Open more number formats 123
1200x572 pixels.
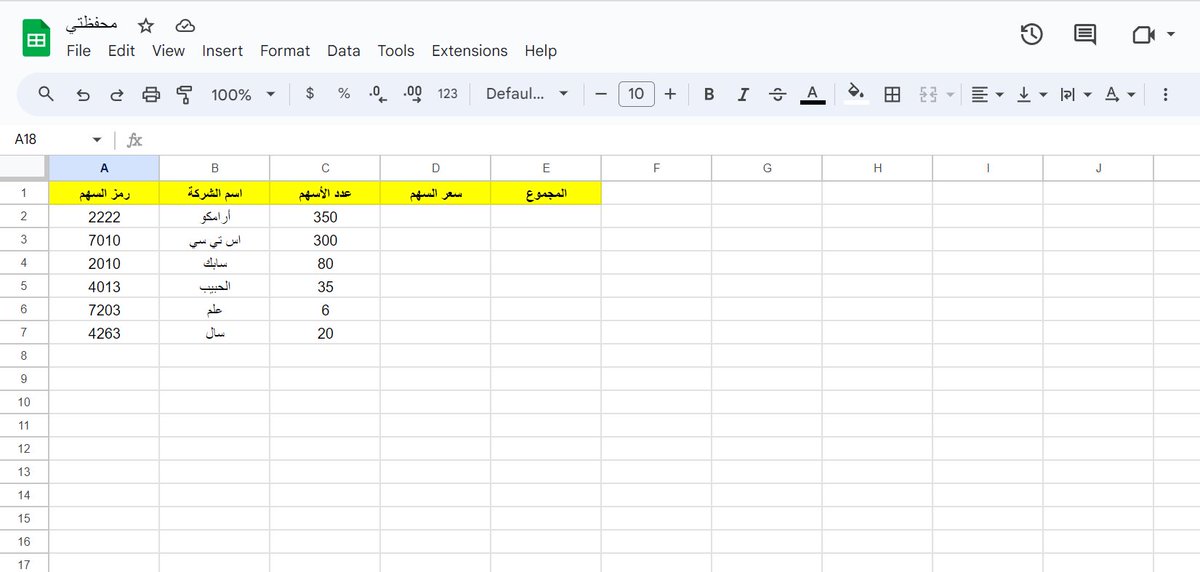point(448,93)
